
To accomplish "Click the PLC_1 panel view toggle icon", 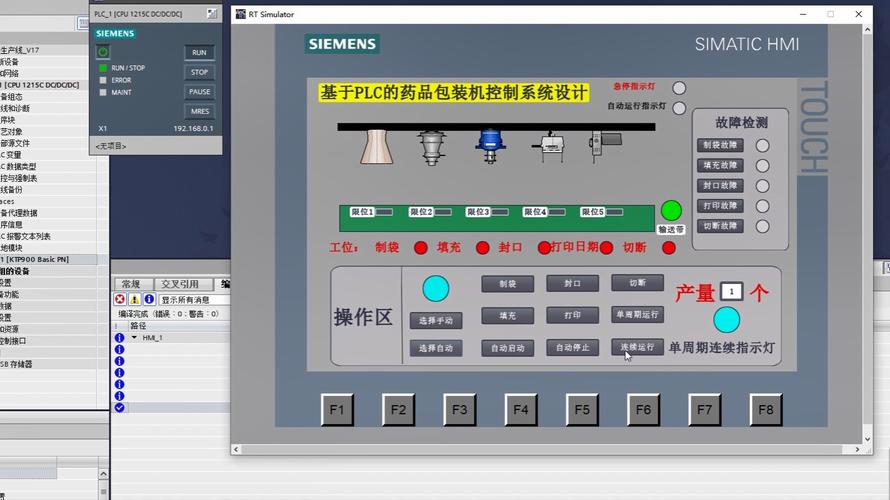I will coord(212,14).
